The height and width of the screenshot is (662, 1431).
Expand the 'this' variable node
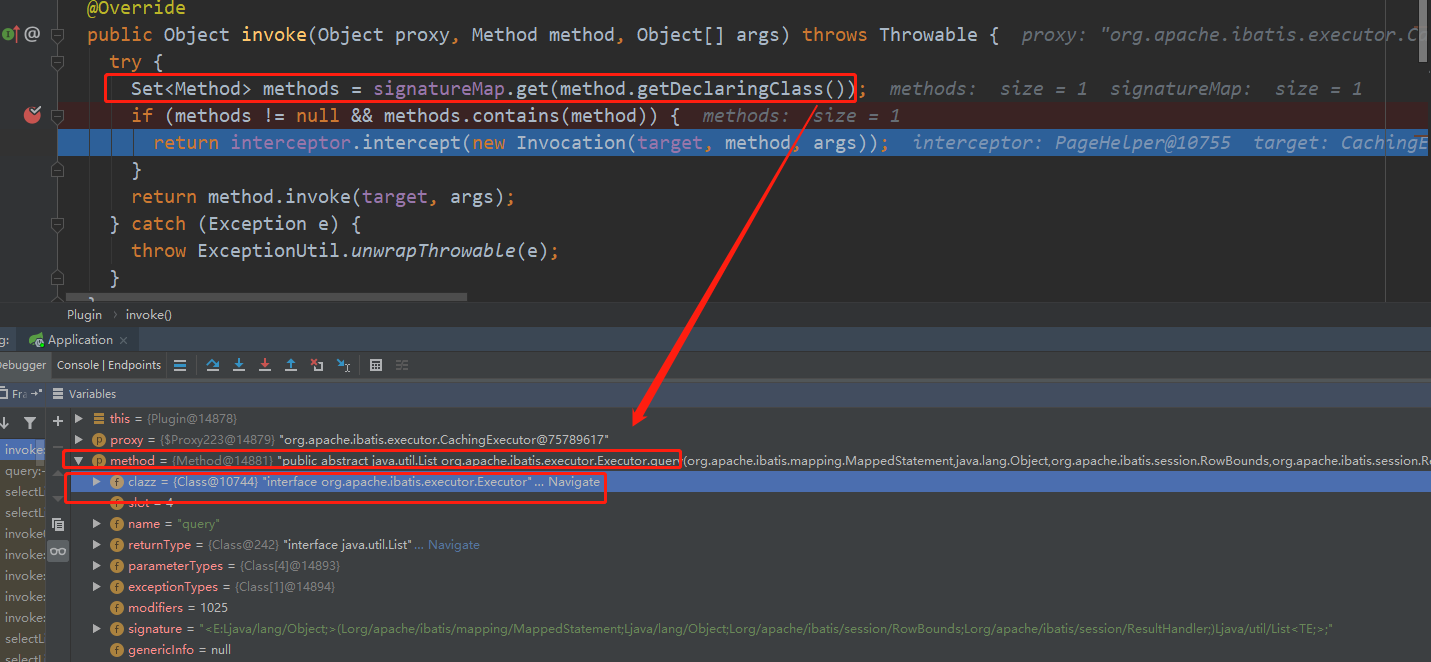pos(80,418)
